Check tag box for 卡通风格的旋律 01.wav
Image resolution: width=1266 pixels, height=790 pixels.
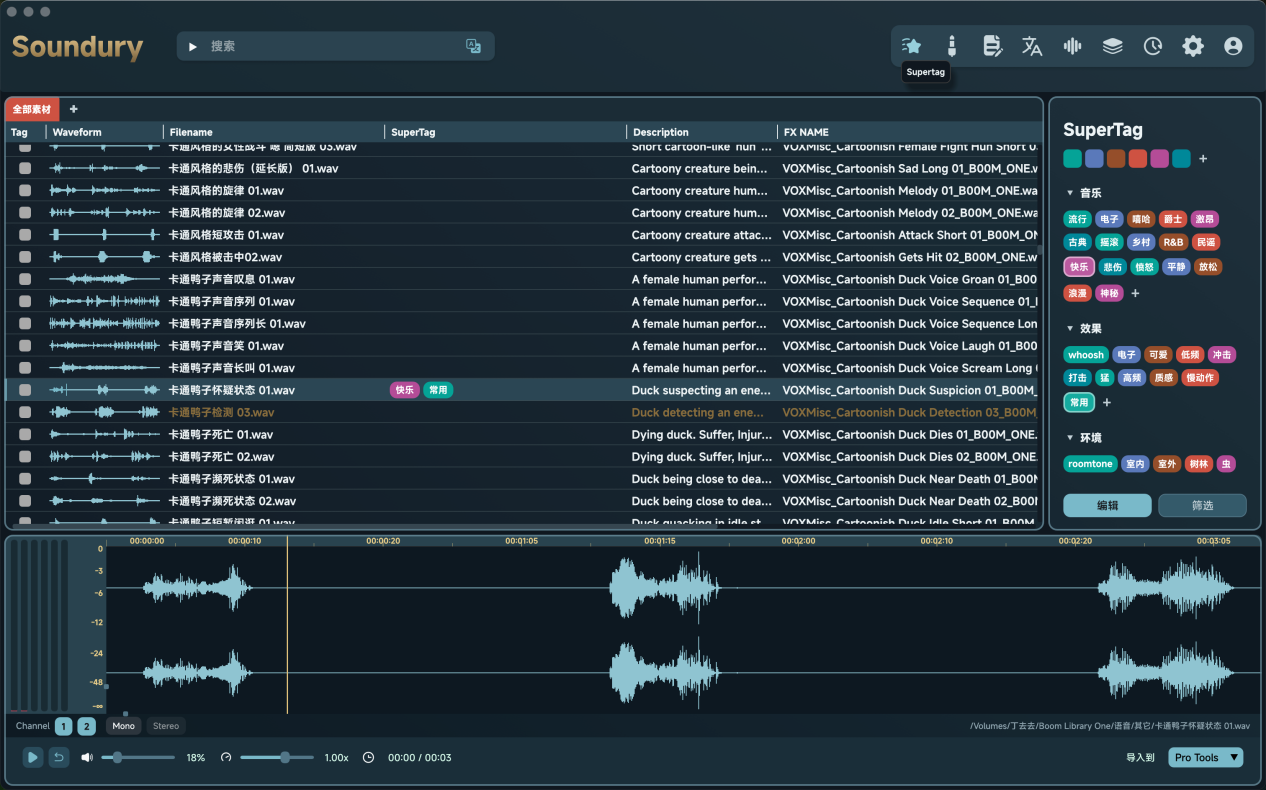(x=25, y=190)
